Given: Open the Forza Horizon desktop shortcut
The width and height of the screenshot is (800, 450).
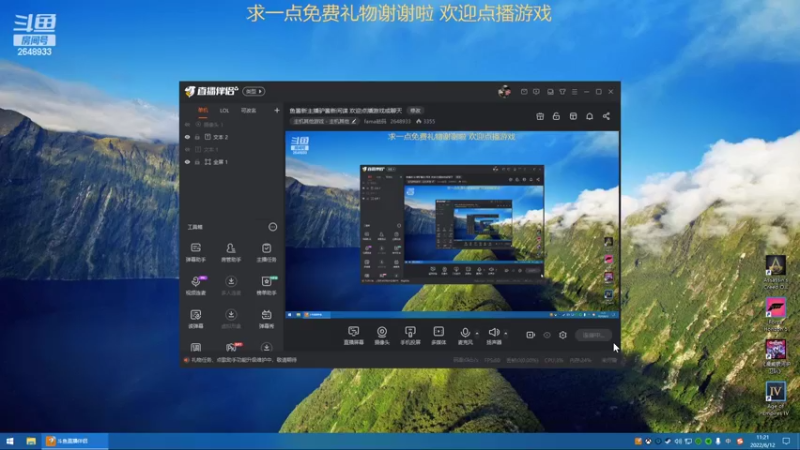Looking at the screenshot, I should click(x=776, y=315).
